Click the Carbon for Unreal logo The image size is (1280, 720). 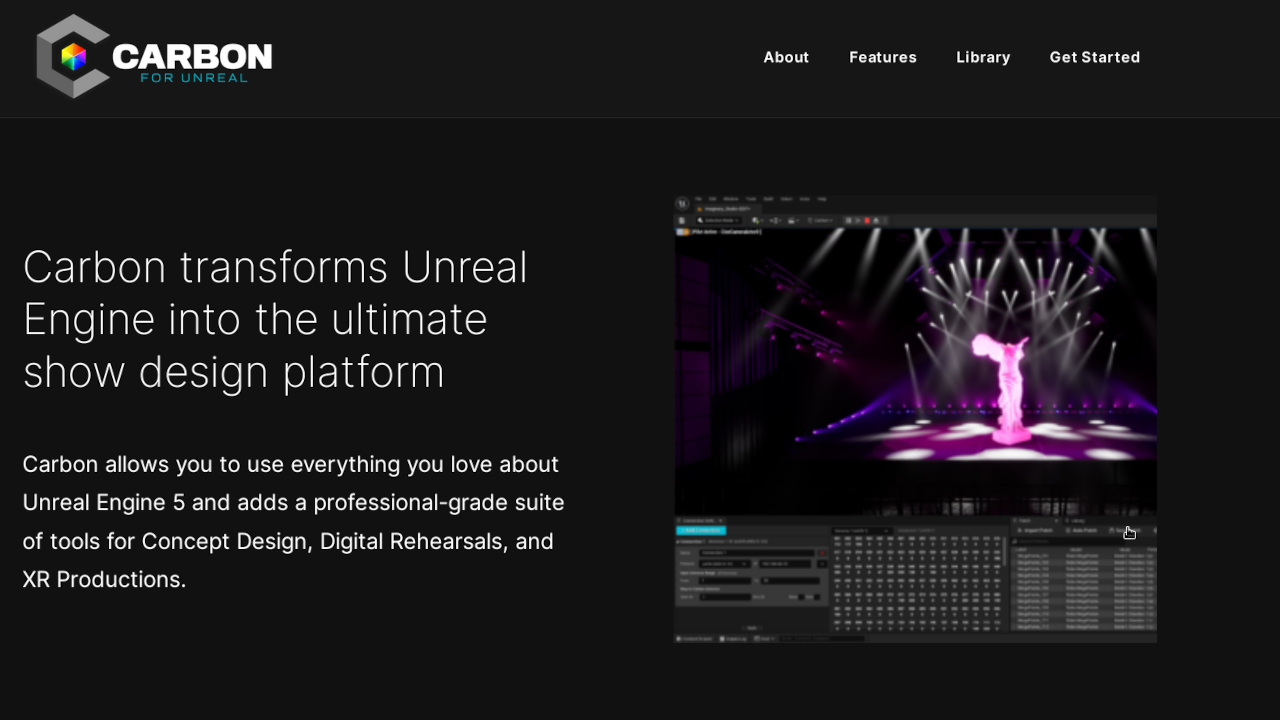[x=154, y=57]
